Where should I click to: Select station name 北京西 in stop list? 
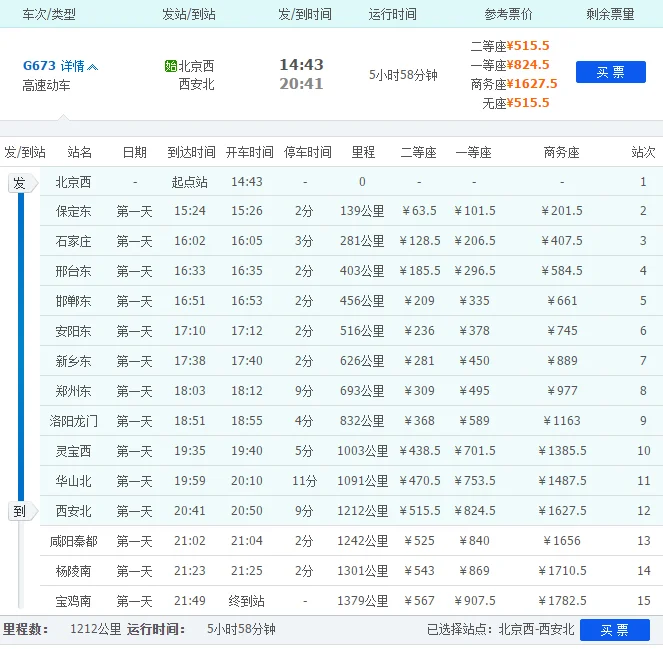[73, 182]
